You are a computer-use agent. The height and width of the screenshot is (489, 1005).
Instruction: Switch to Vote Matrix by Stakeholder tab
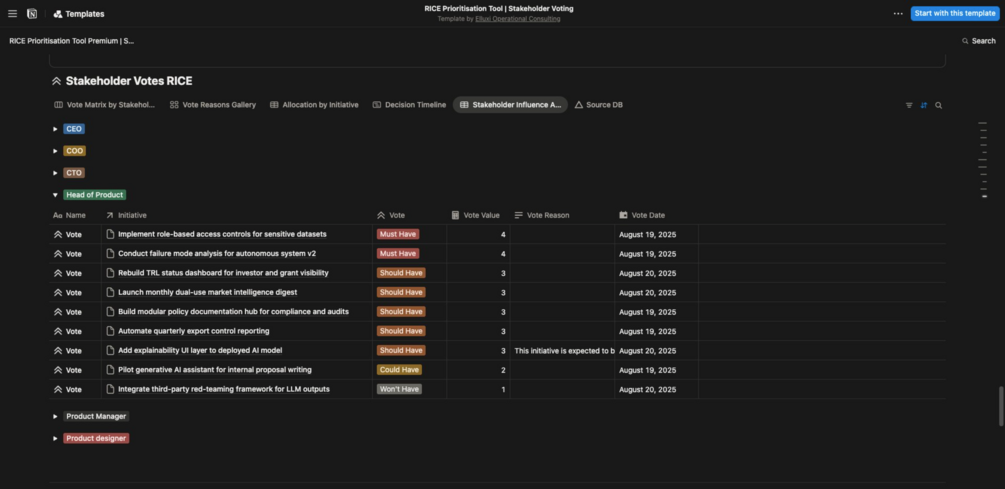[x=104, y=104]
